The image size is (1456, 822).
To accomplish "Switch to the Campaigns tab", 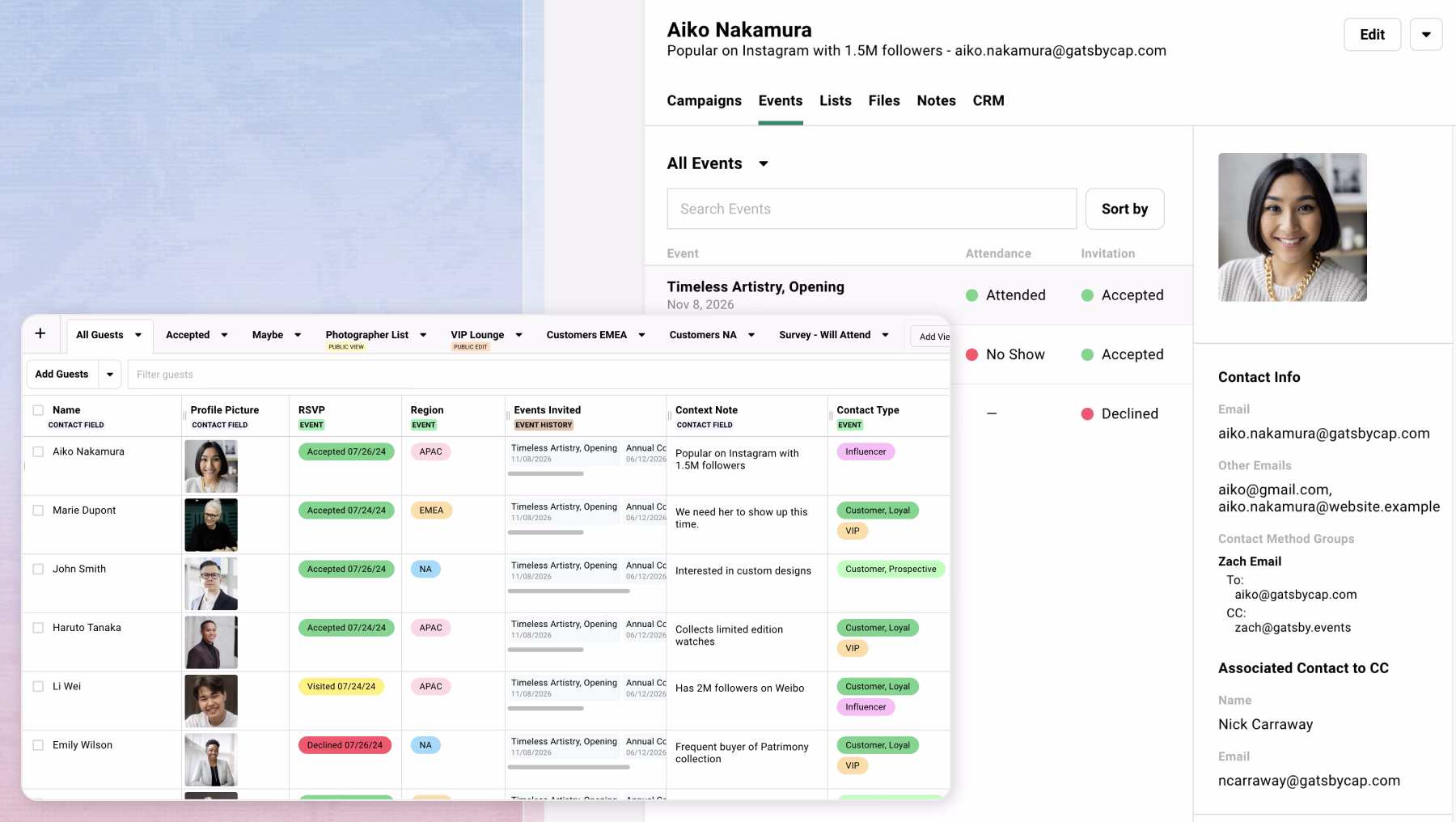I will (704, 100).
